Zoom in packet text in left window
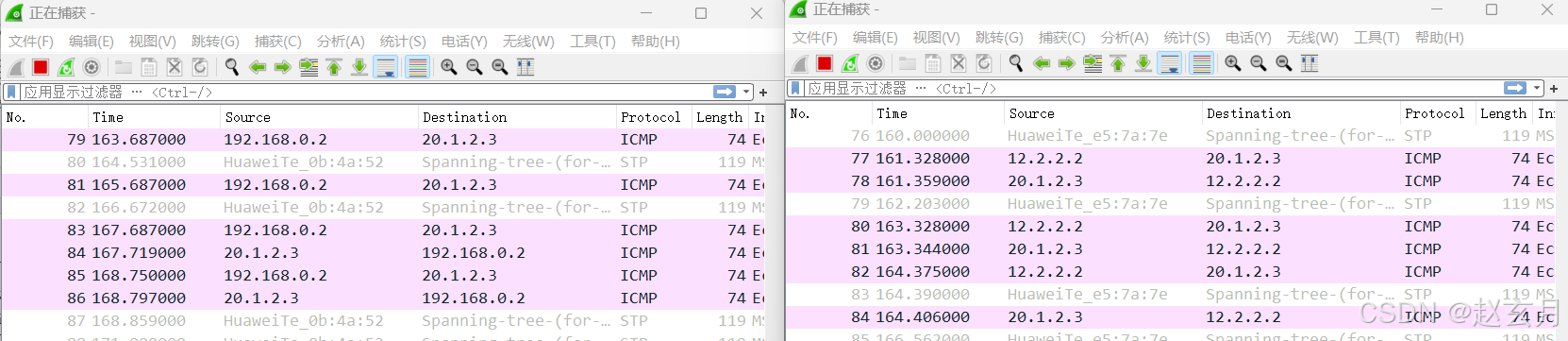1568x341 pixels. [449, 67]
